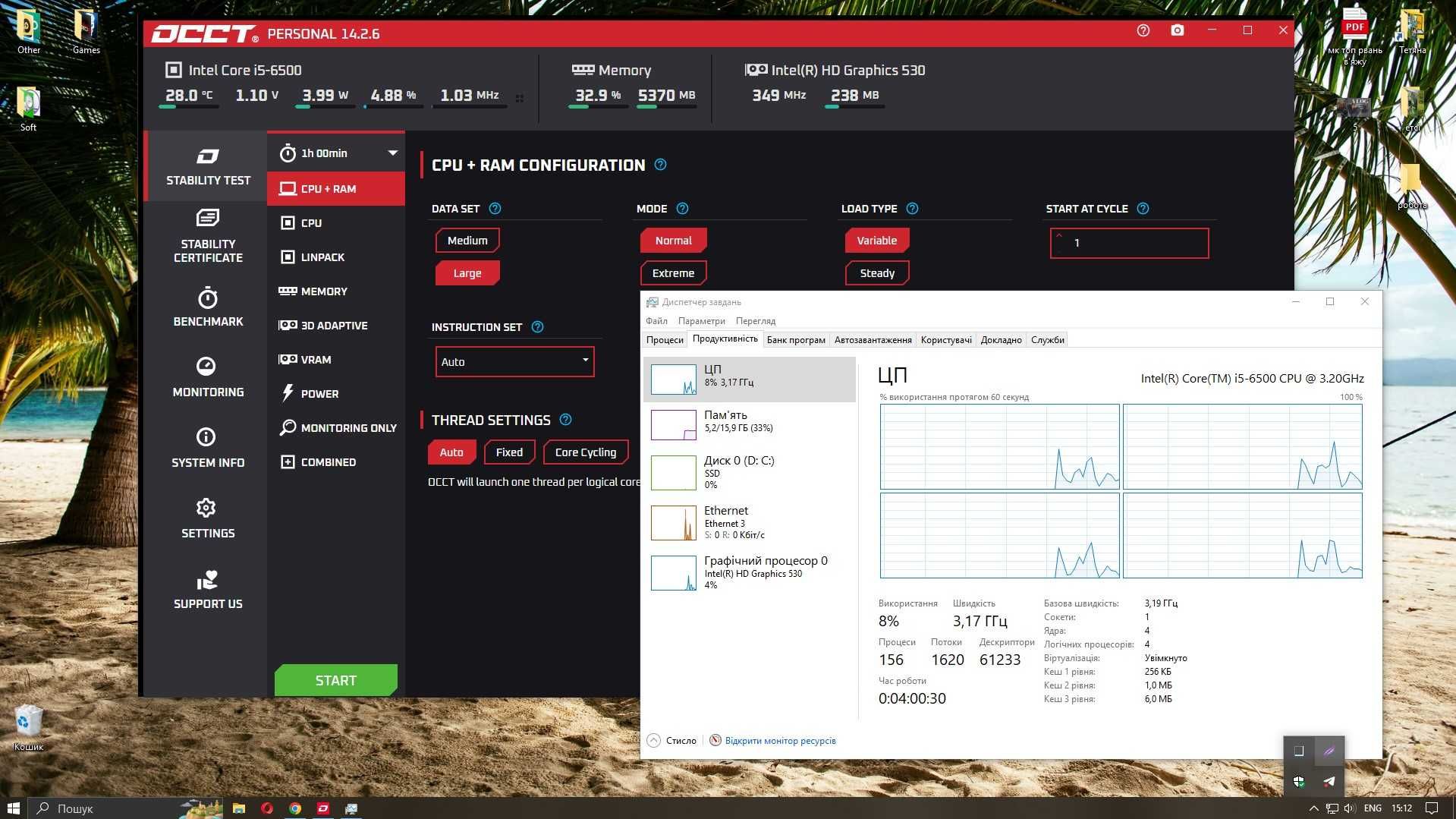1456x819 pixels.
Task: Select the Monitoring Only option
Action: (336, 428)
